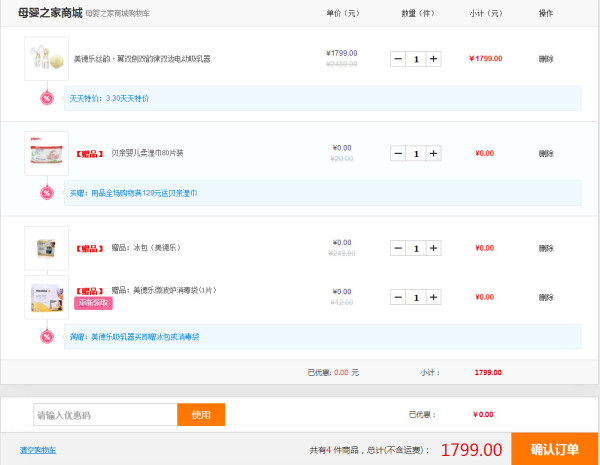
Task: Increase quantity of 美德乐丝韵 breast pump
Action: (x=434, y=59)
